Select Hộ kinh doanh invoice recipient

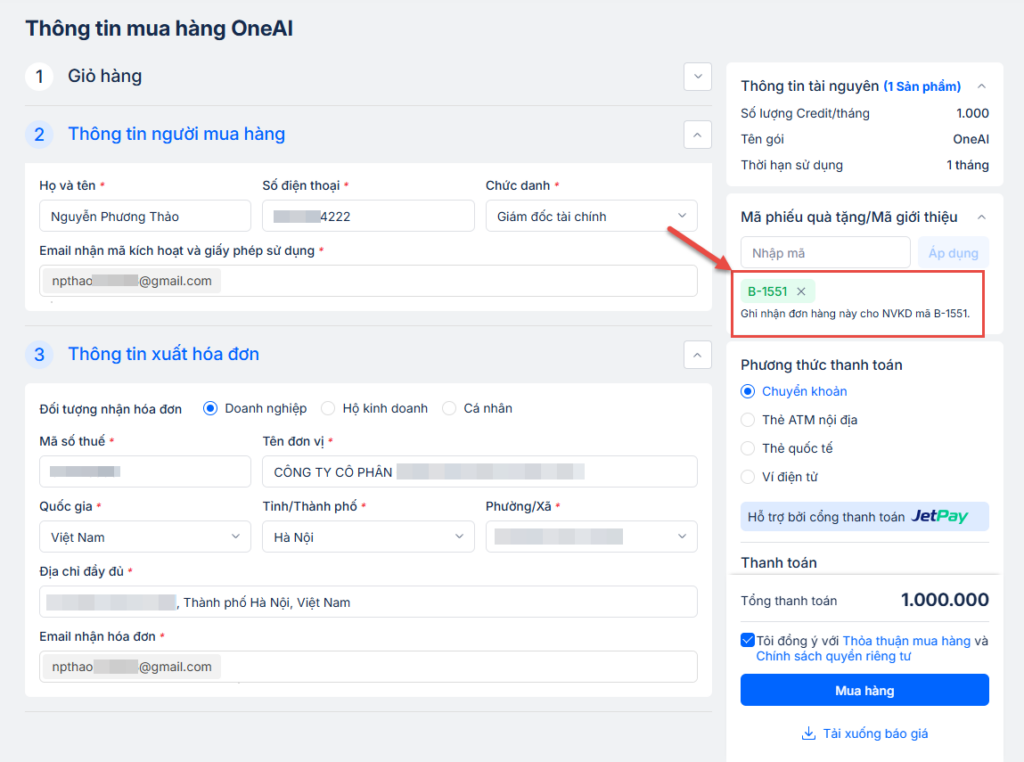328,408
